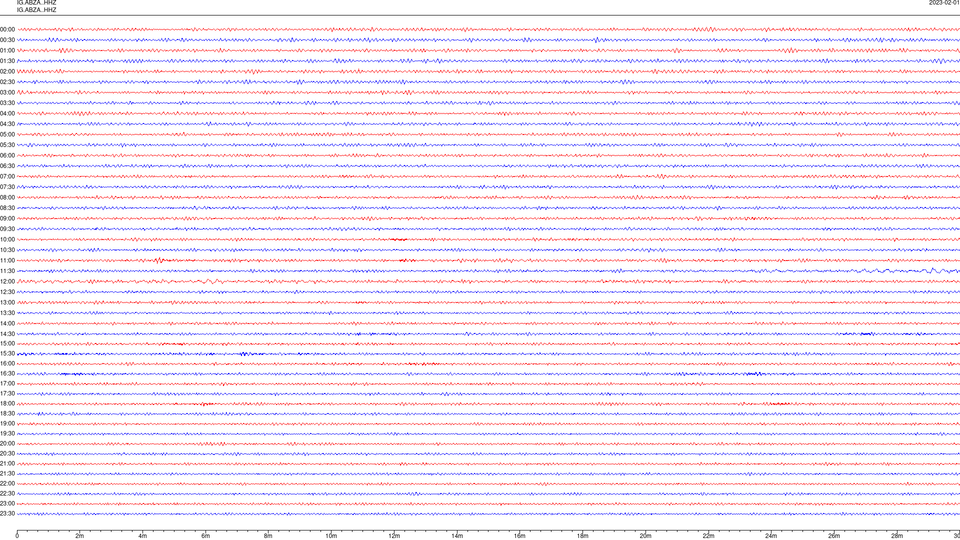
Task: Click the 08:00 time label
Action: (x=7, y=198)
